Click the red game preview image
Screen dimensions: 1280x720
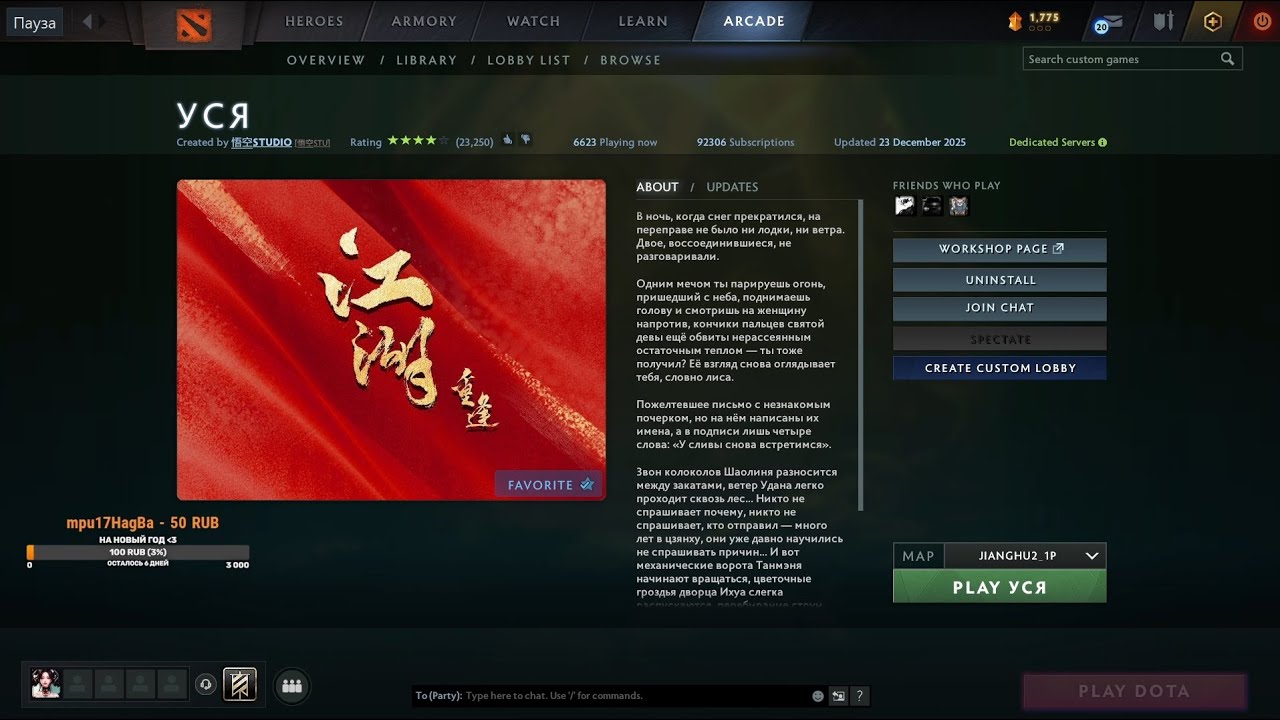pyautogui.click(x=391, y=340)
